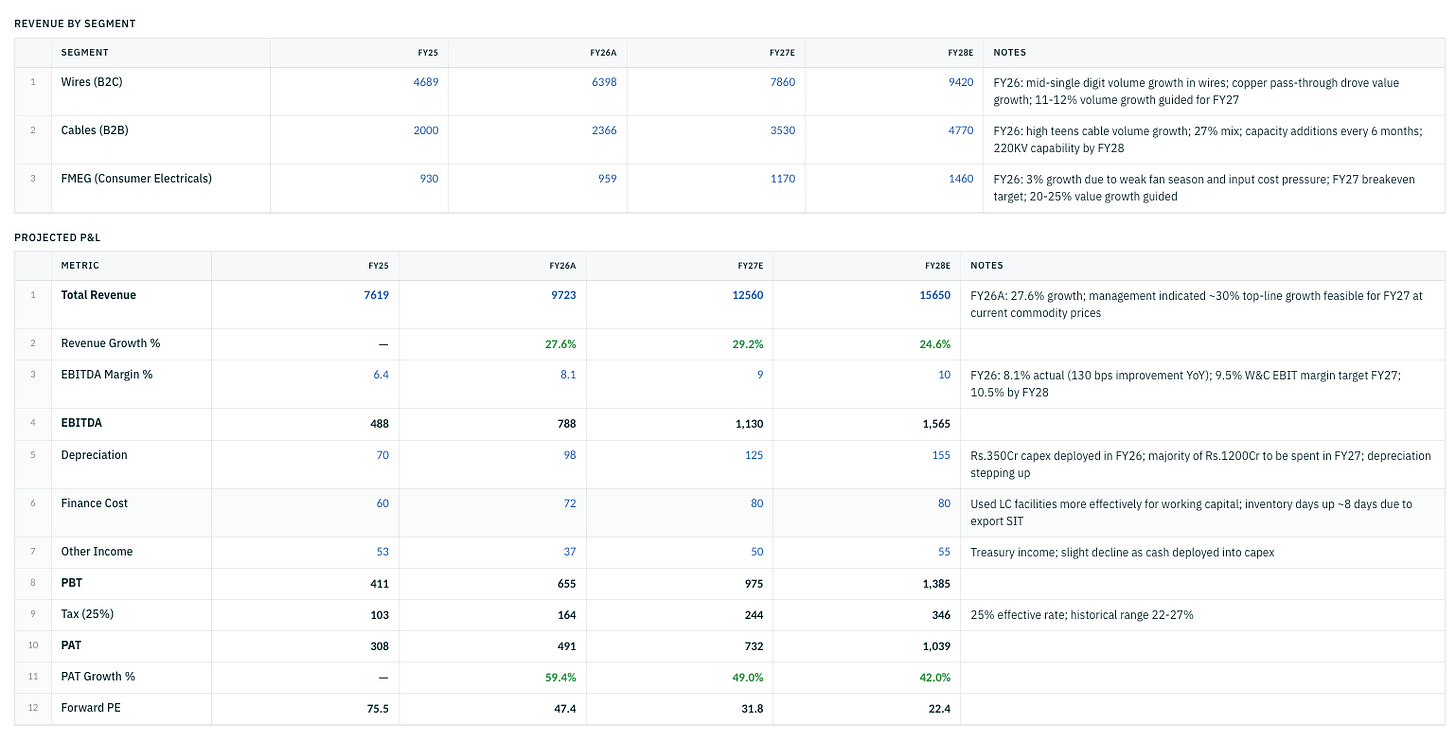The width and height of the screenshot is (1456, 738).
Task: Click Wires FY27E value 7860
Action: coord(783,82)
